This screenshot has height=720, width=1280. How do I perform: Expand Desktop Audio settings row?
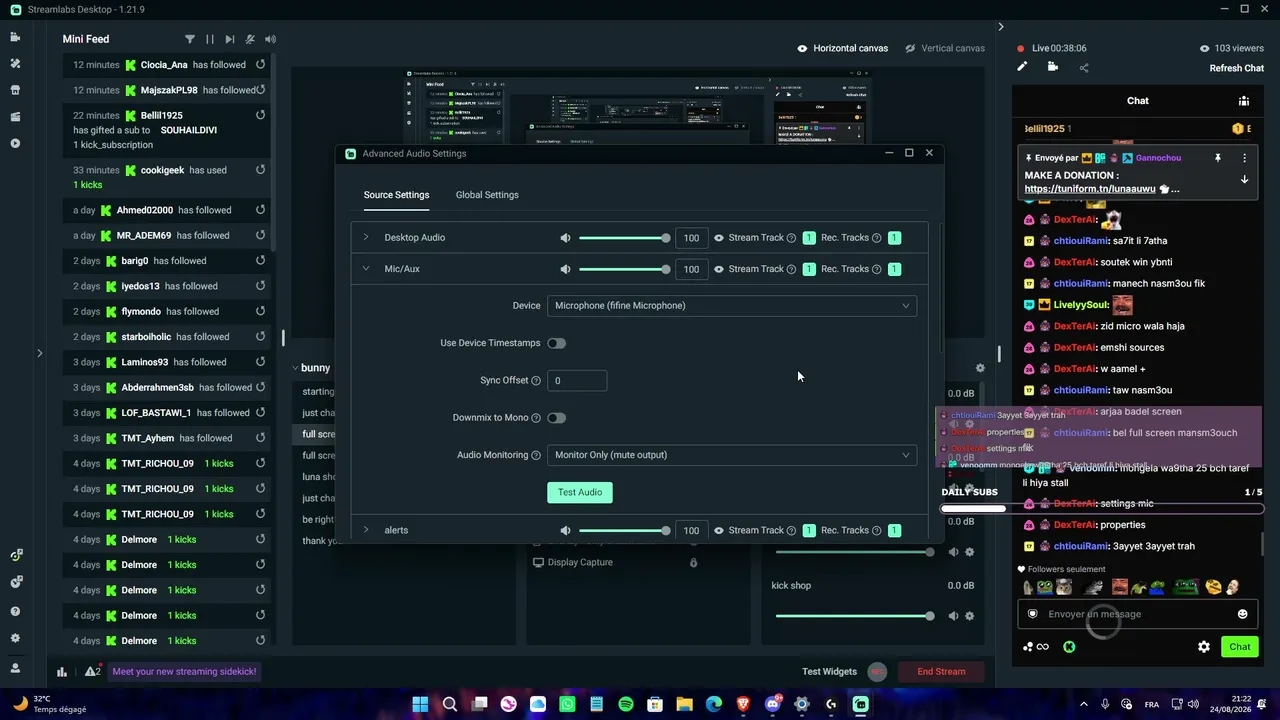click(x=366, y=238)
